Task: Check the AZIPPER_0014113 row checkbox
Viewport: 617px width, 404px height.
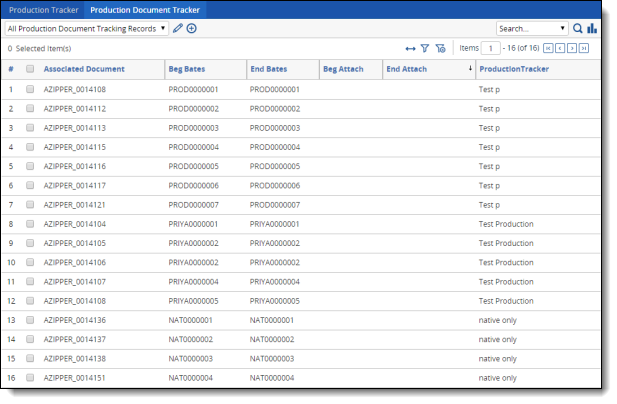Action: 30,127
